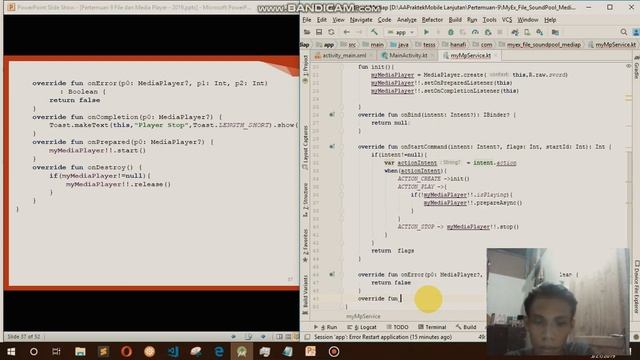Image resolution: width=640 pixels, height=360 pixels.
Task: Click the myex_file_soundpool_mediap breadcrumb
Action: click(540, 44)
